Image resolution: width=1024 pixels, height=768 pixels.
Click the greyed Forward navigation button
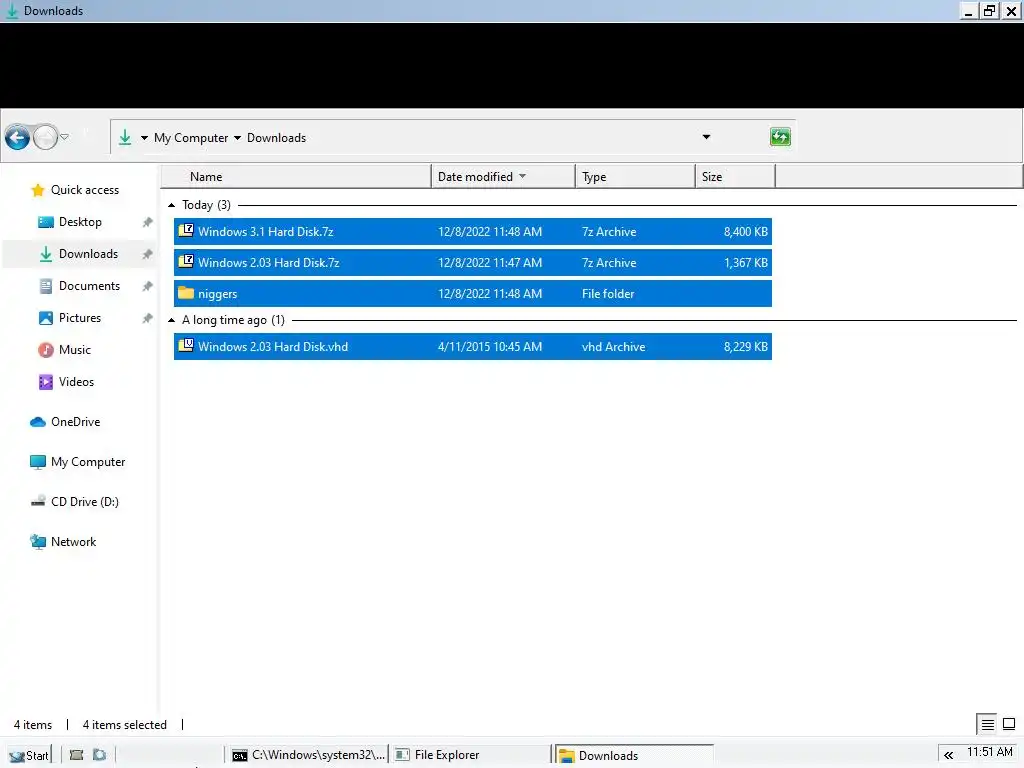[x=45, y=137]
